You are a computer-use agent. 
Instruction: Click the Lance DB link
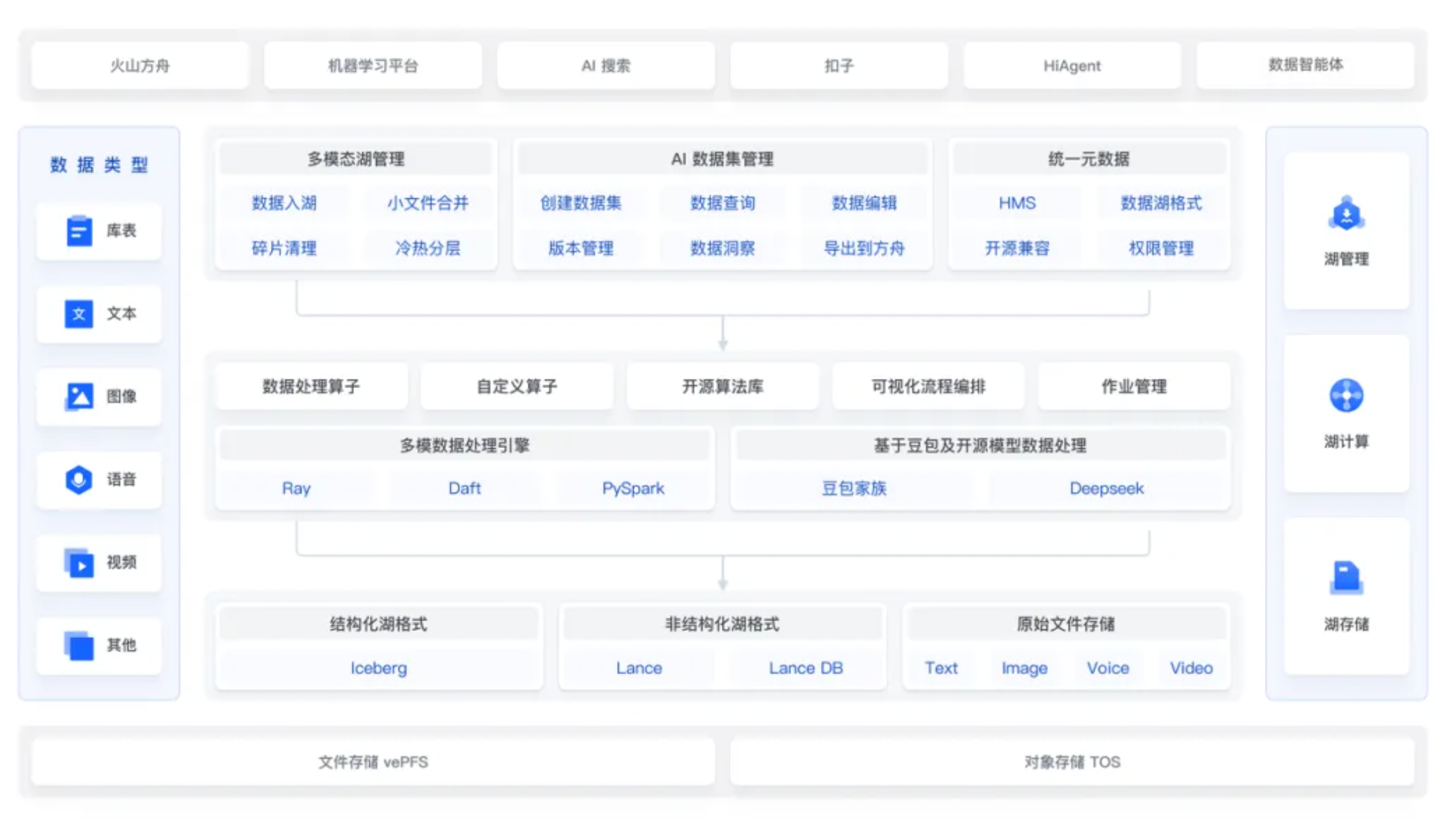pos(806,668)
